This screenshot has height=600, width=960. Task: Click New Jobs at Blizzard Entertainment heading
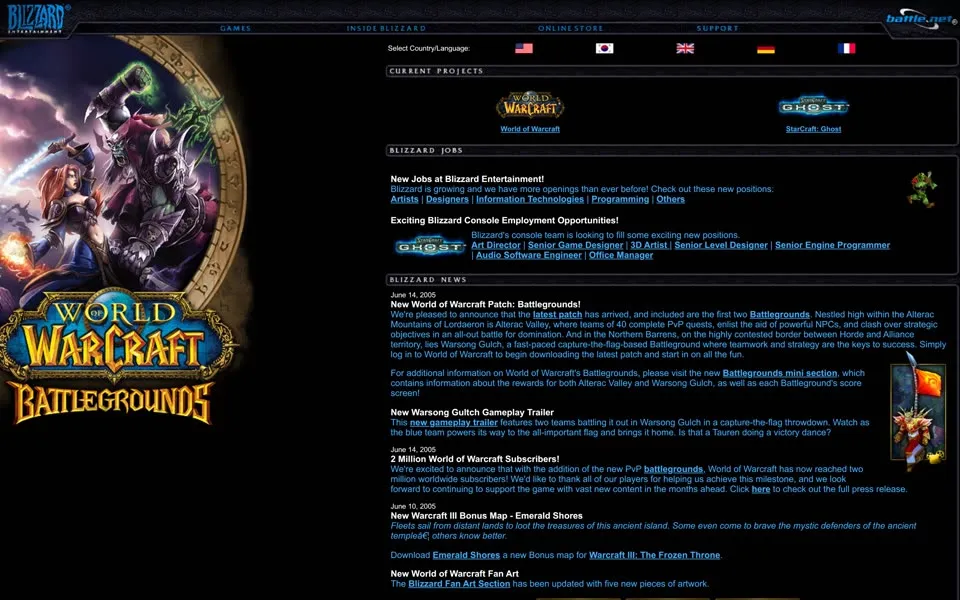pos(467,179)
